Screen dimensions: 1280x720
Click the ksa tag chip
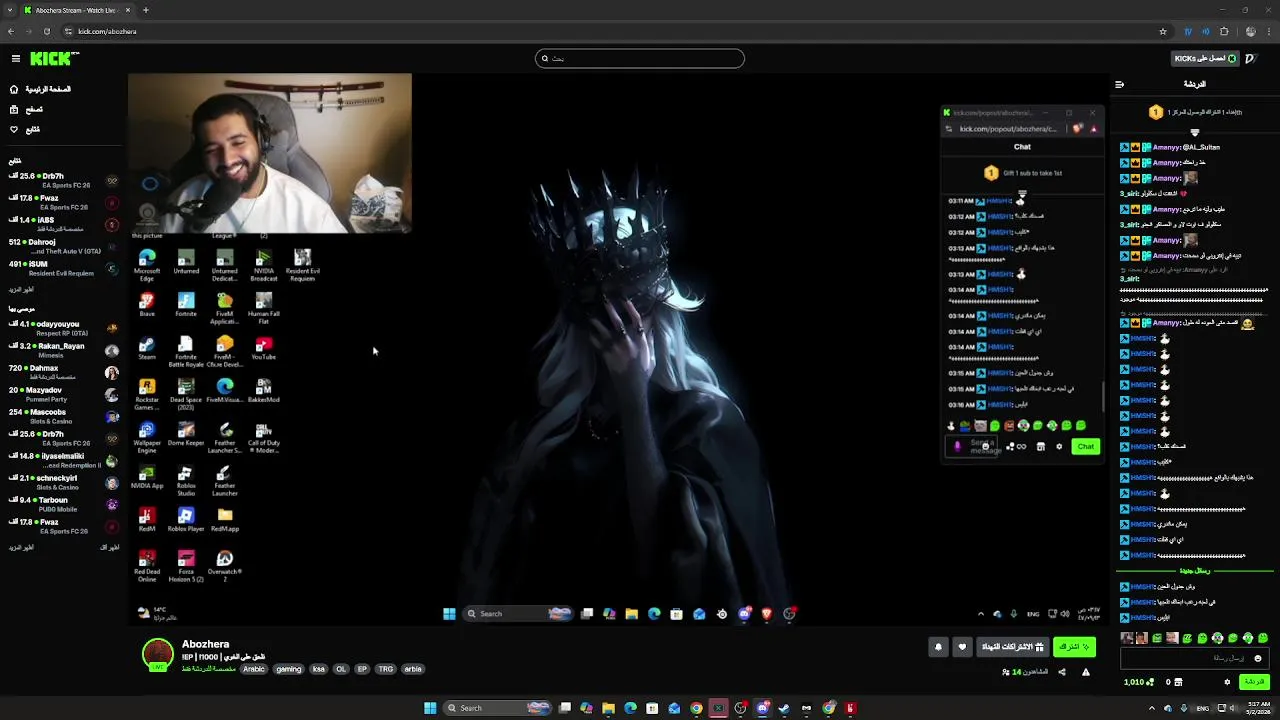pos(319,669)
